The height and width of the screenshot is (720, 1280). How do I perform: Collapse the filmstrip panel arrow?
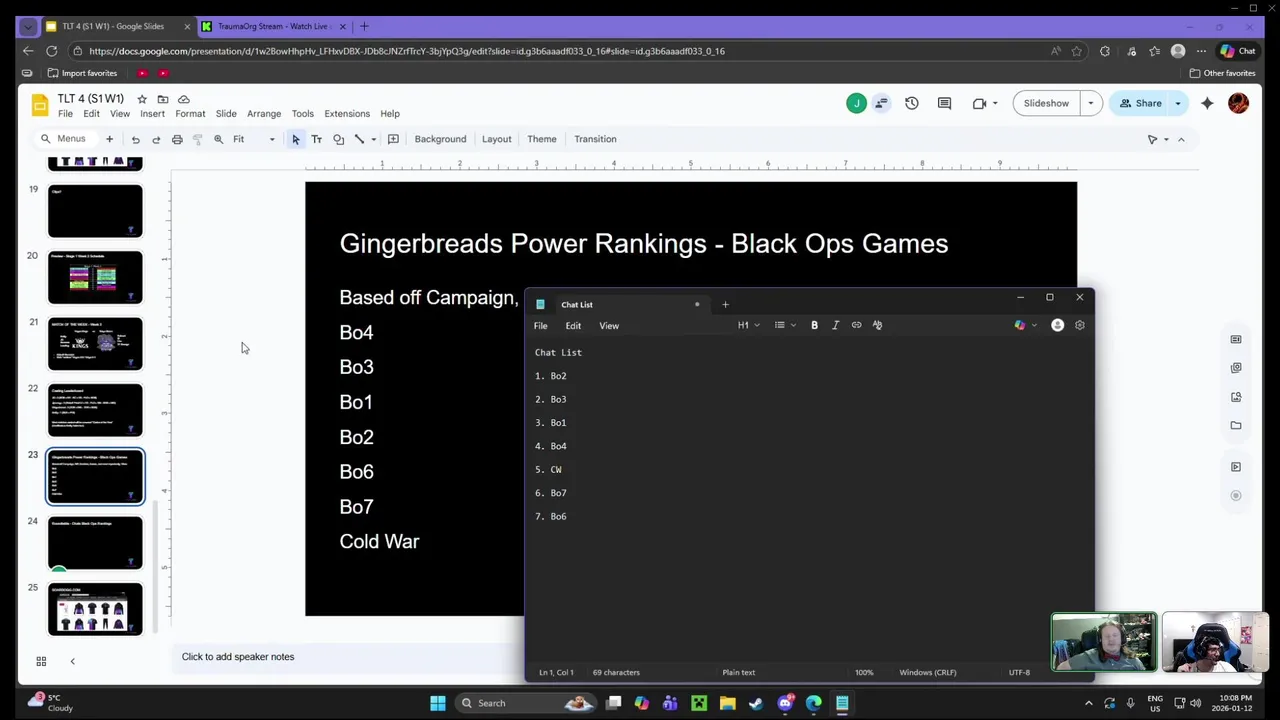72,661
